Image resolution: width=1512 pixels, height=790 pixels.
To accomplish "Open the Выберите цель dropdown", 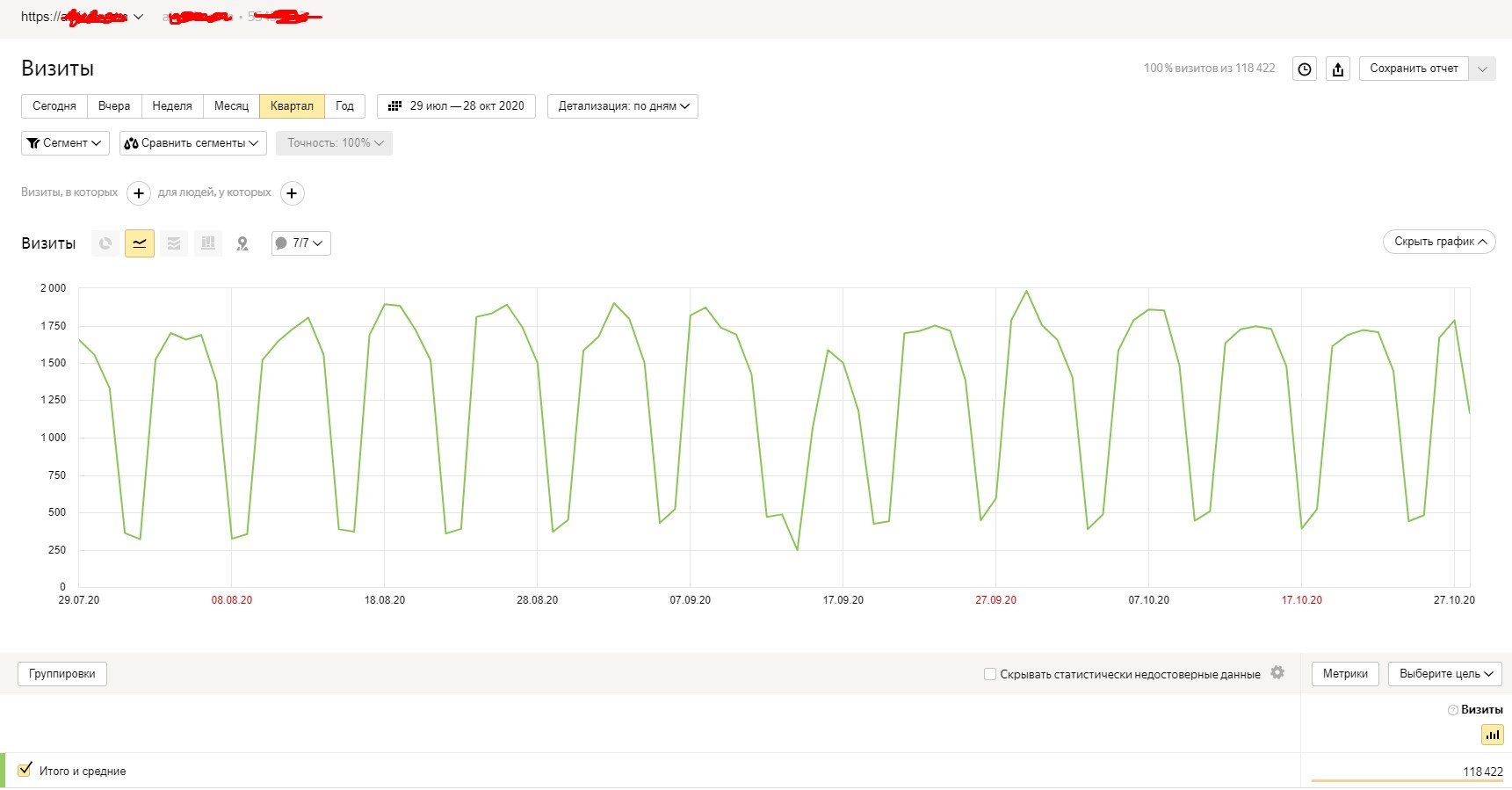I will [x=1445, y=674].
